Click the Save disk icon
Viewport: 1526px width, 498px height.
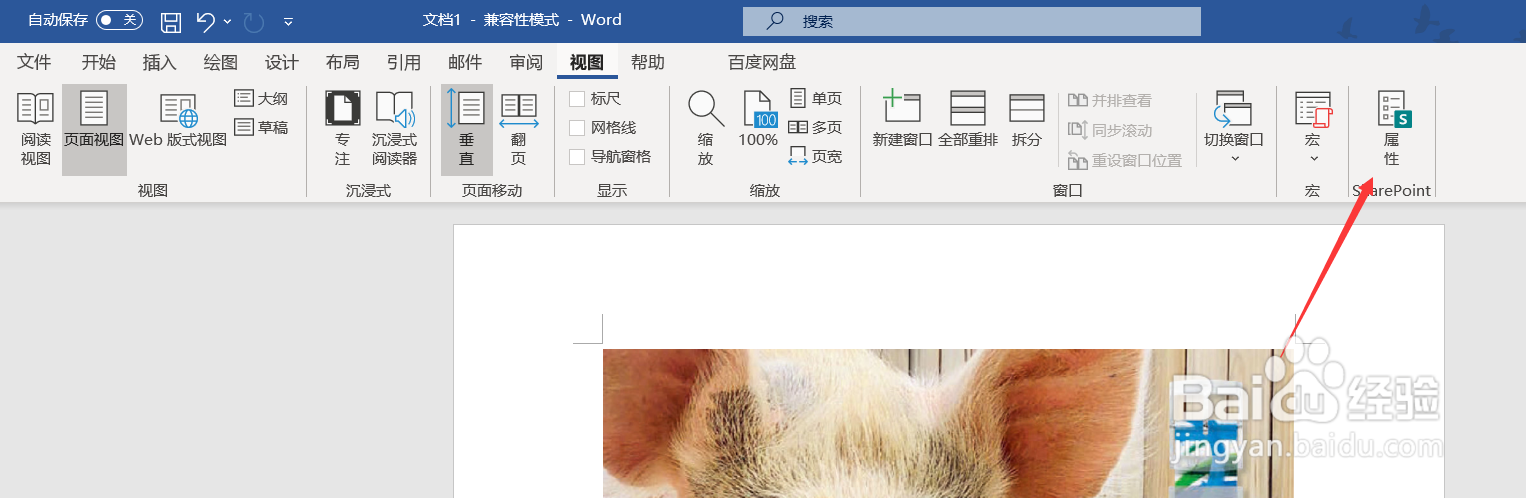pyautogui.click(x=171, y=20)
